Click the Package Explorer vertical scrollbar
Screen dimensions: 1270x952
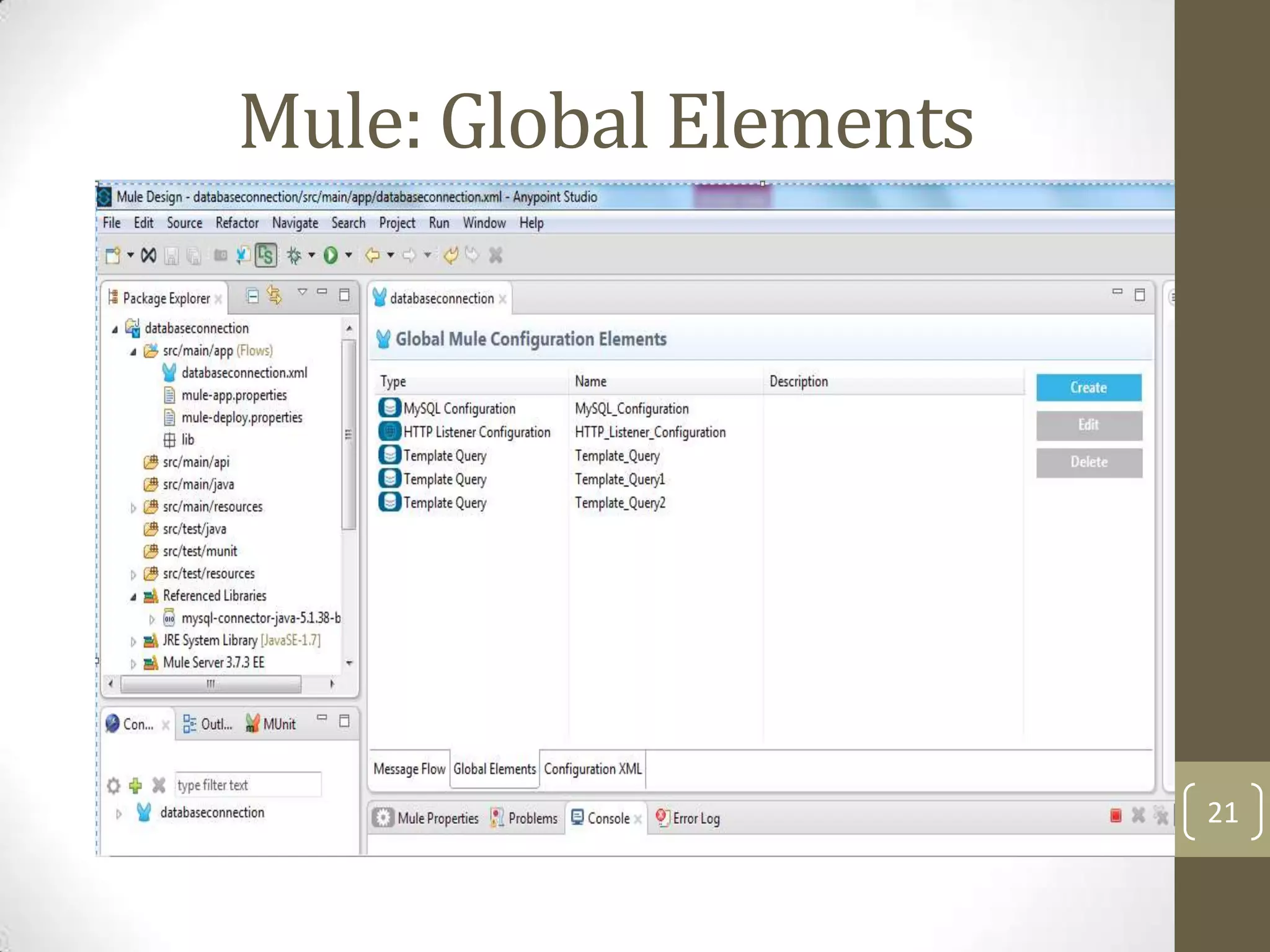[x=349, y=434]
